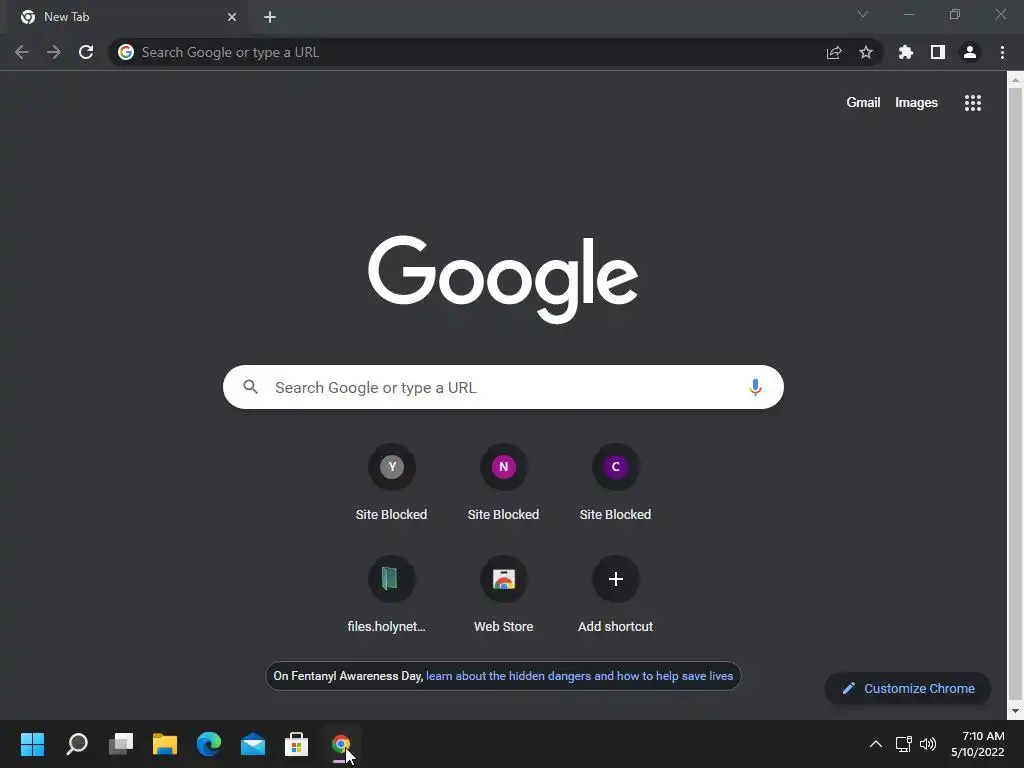
Task: Click the browser forward arrow
Action: pyautogui.click(x=54, y=52)
